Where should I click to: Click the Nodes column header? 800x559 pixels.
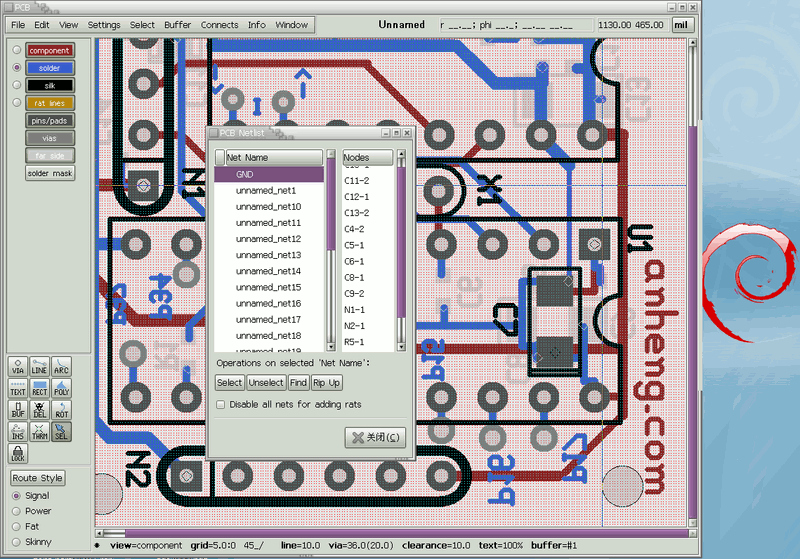(367, 158)
